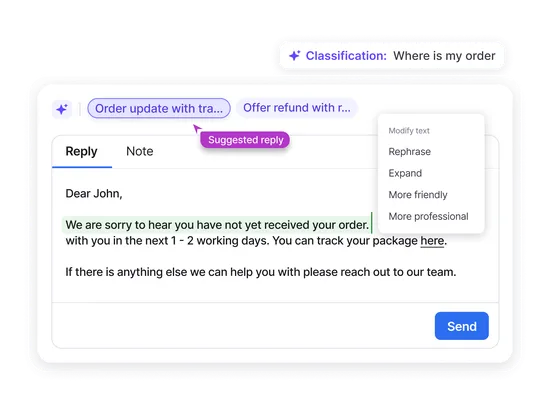Image resolution: width=550 pixels, height=412 pixels.
Task: Click the Modify text menu header
Action: click(409, 131)
